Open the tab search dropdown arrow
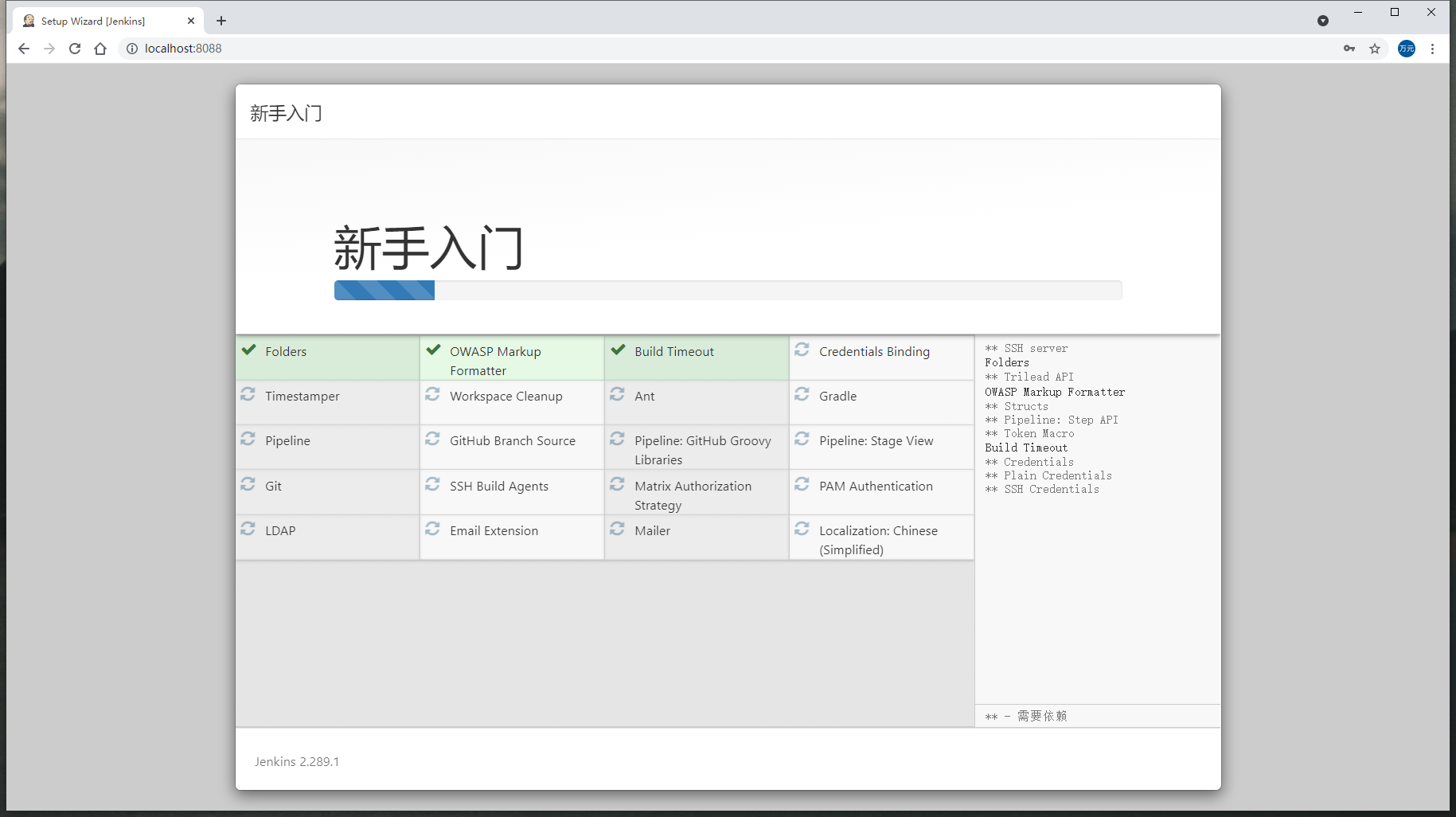 pyautogui.click(x=1323, y=21)
